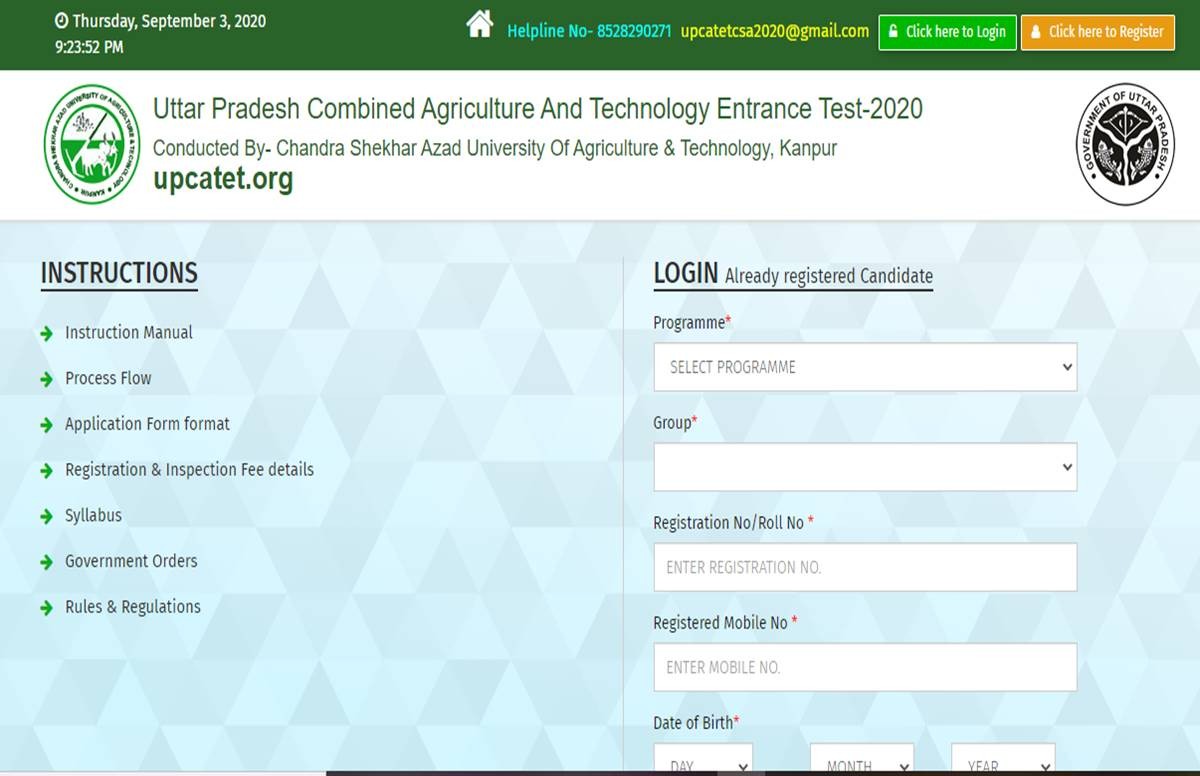Open the Year dropdown for date of birth
This screenshot has height=776, width=1200.
click(1002, 762)
